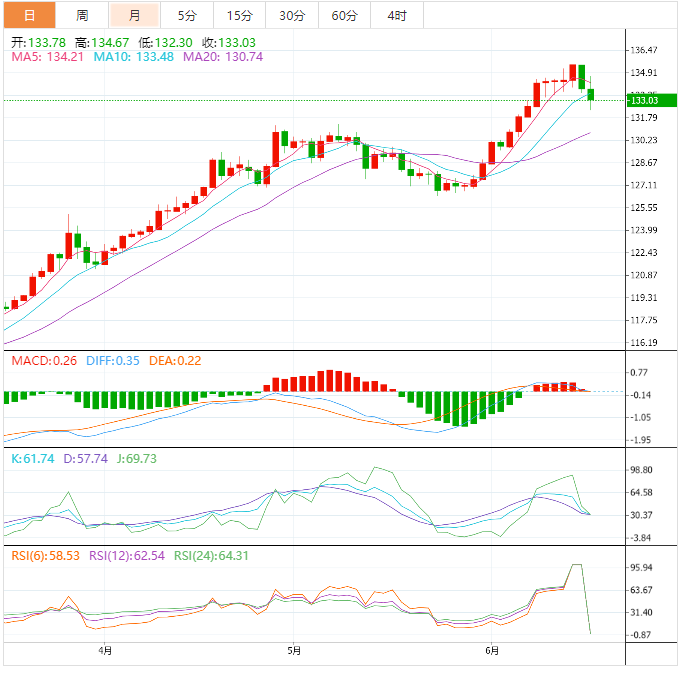The height and width of the screenshot is (674, 688).
Task: Click the 4月 date marker on time axis
Action: (105, 651)
